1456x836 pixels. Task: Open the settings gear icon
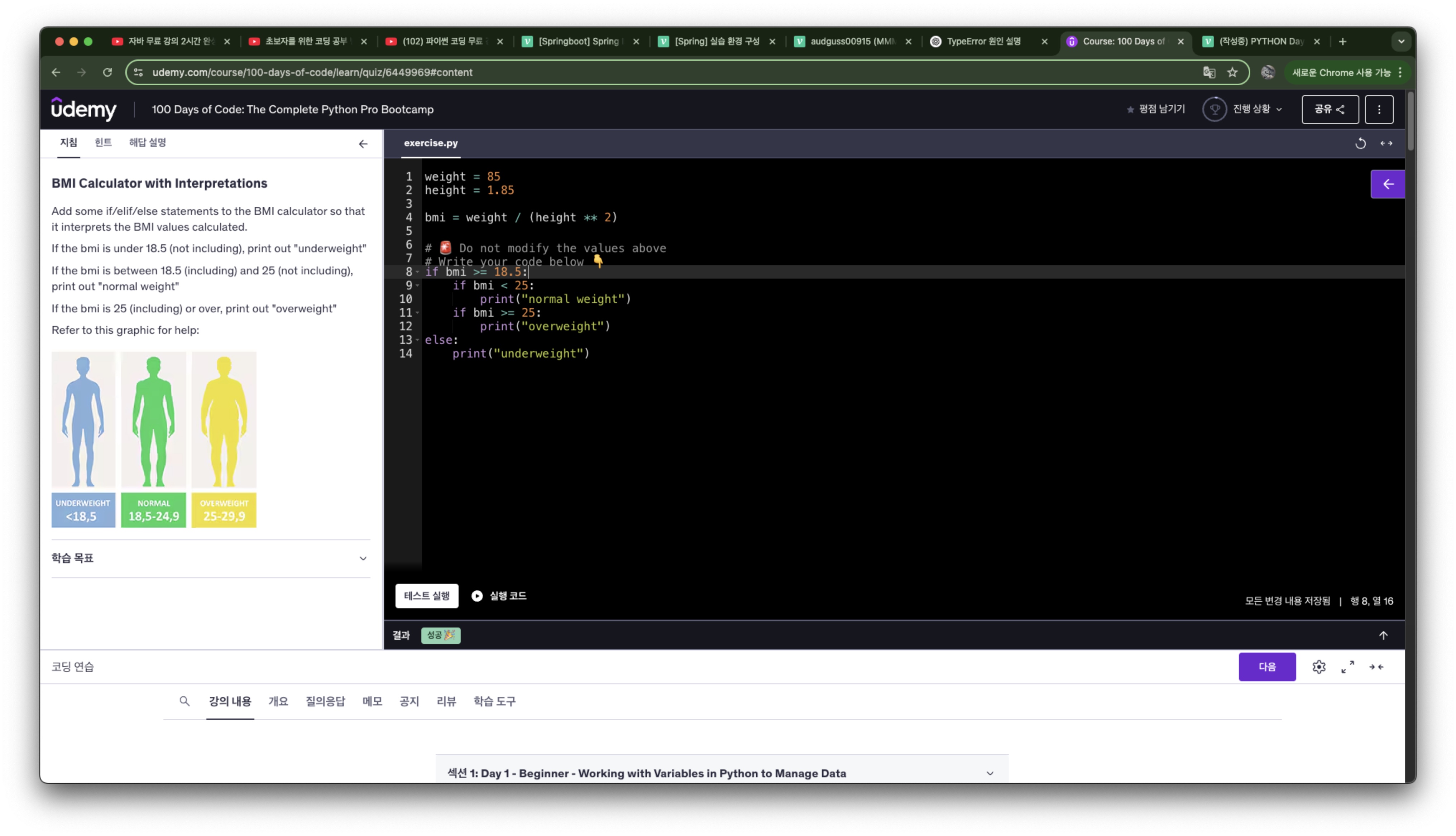pyautogui.click(x=1318, y=667)
